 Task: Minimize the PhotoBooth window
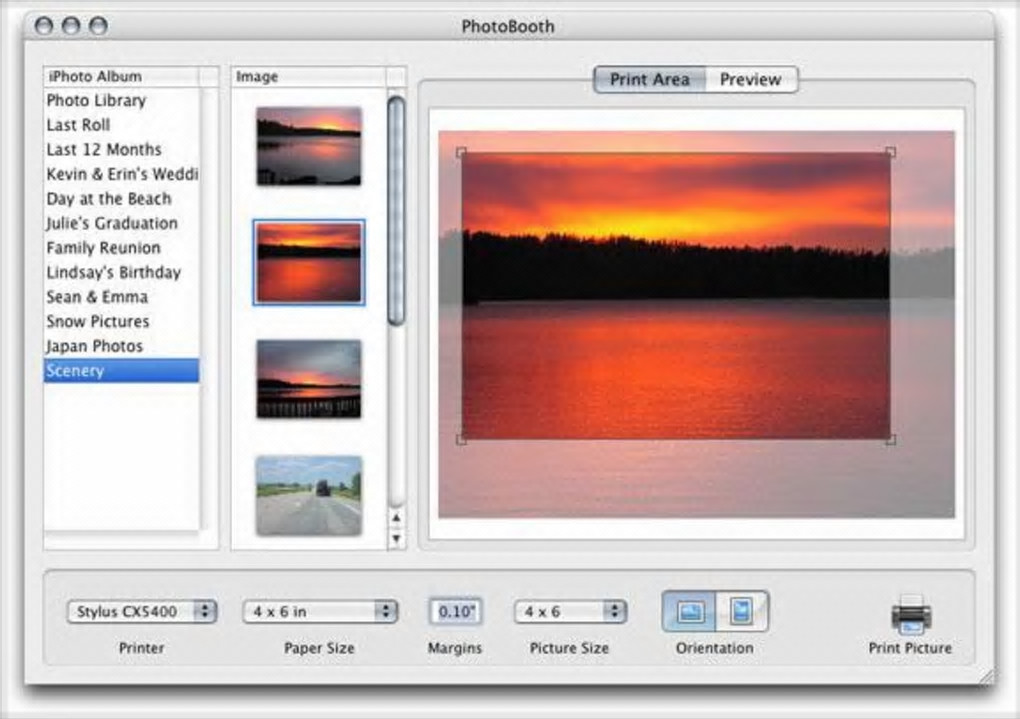(71, 26)
